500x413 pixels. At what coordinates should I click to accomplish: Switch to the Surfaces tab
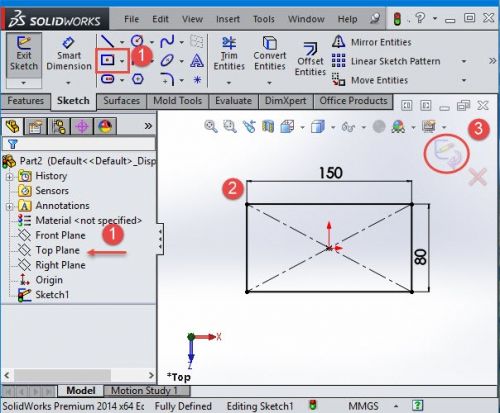121,101
